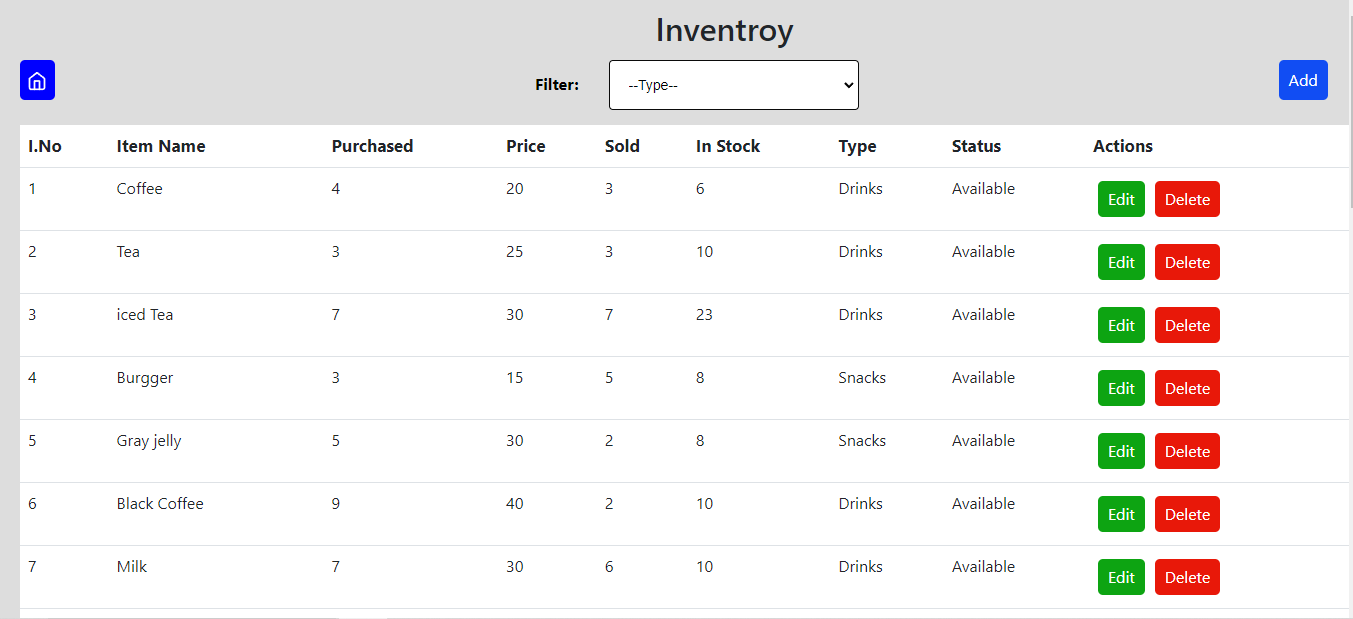
Task: Edit the Milk item
Action: coord(1121,577)
